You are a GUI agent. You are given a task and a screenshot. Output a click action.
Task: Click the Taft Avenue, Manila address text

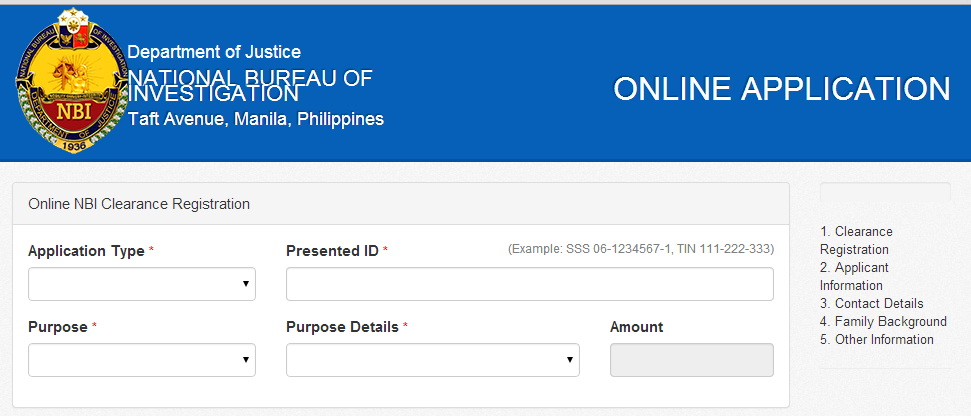(x=256, y=119)
